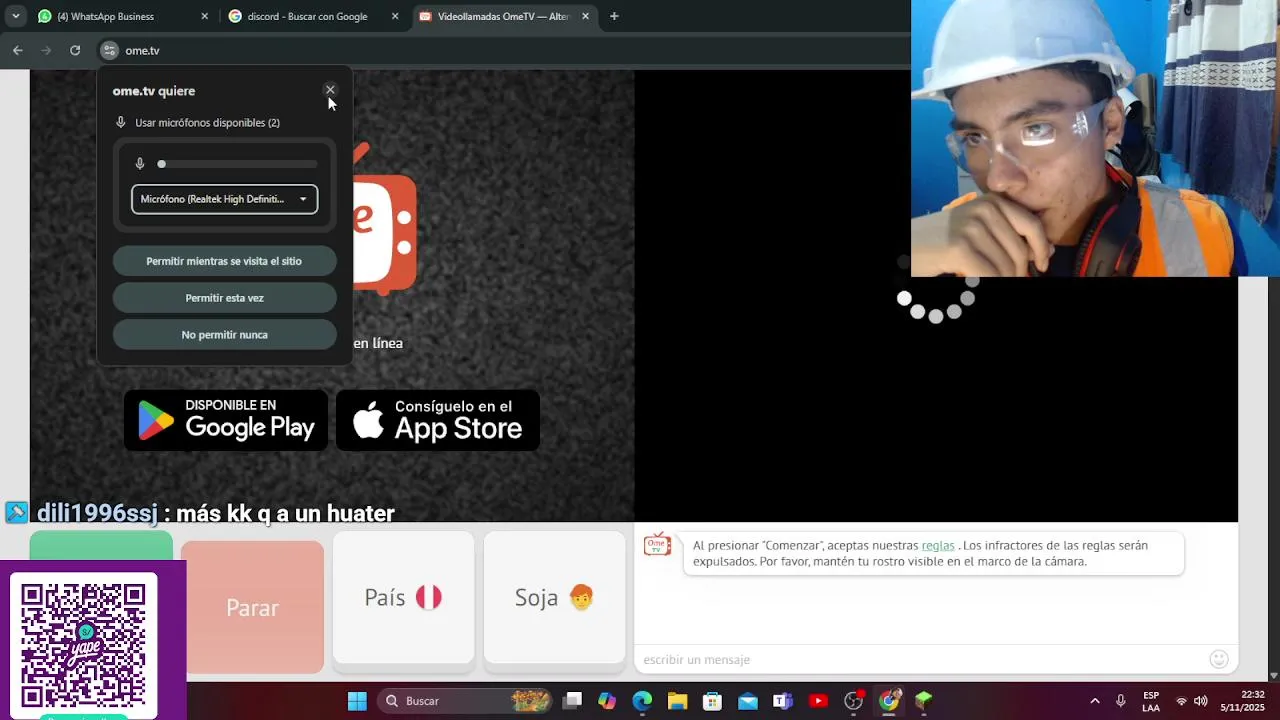Viewport: 1280px width, 720px height.
Task: Open Task View on the taskbar
Action: (572, 701)
